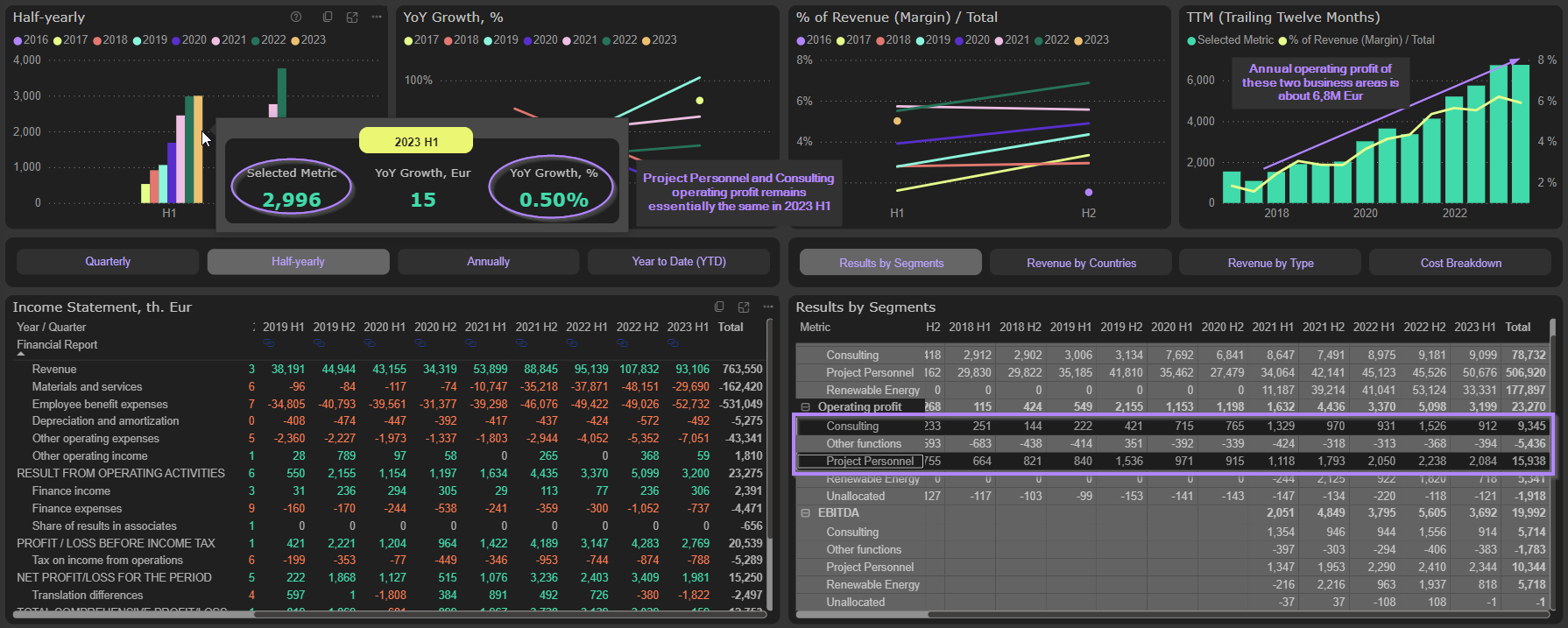Screen dimensions: 1568x628
Task: Switch to the Quarterly view
Action: click(108, 262)
